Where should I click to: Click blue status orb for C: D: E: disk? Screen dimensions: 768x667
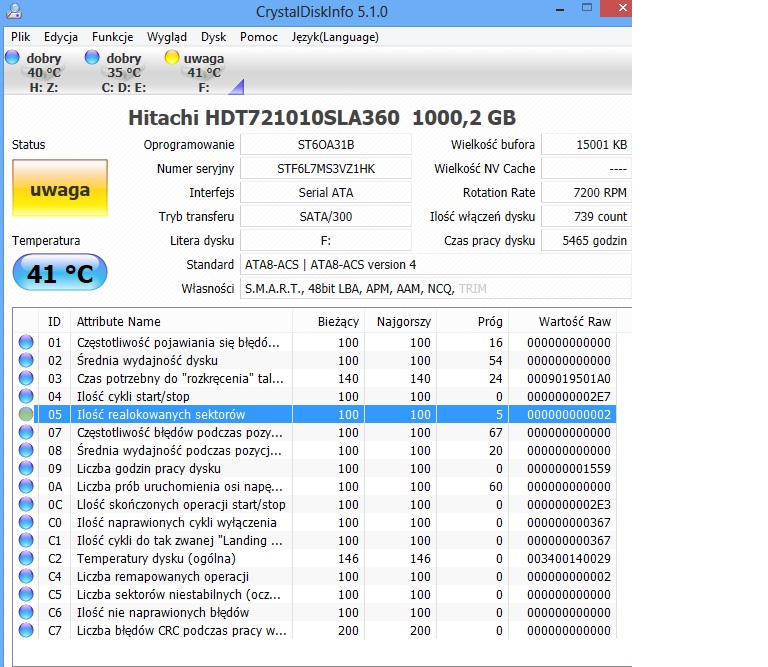click(92, 57)
